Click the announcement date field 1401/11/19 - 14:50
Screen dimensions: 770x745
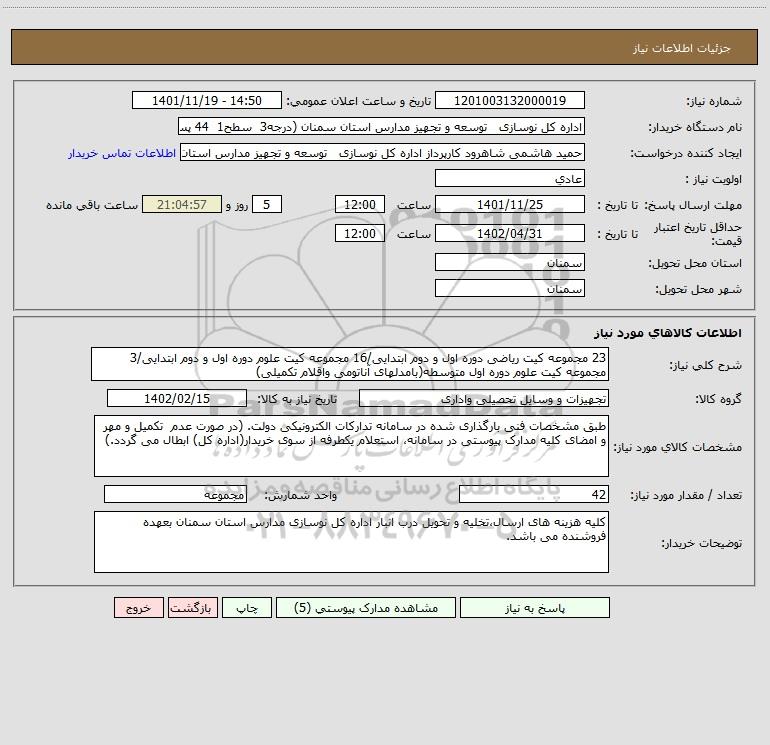click(x=207, y=100)
